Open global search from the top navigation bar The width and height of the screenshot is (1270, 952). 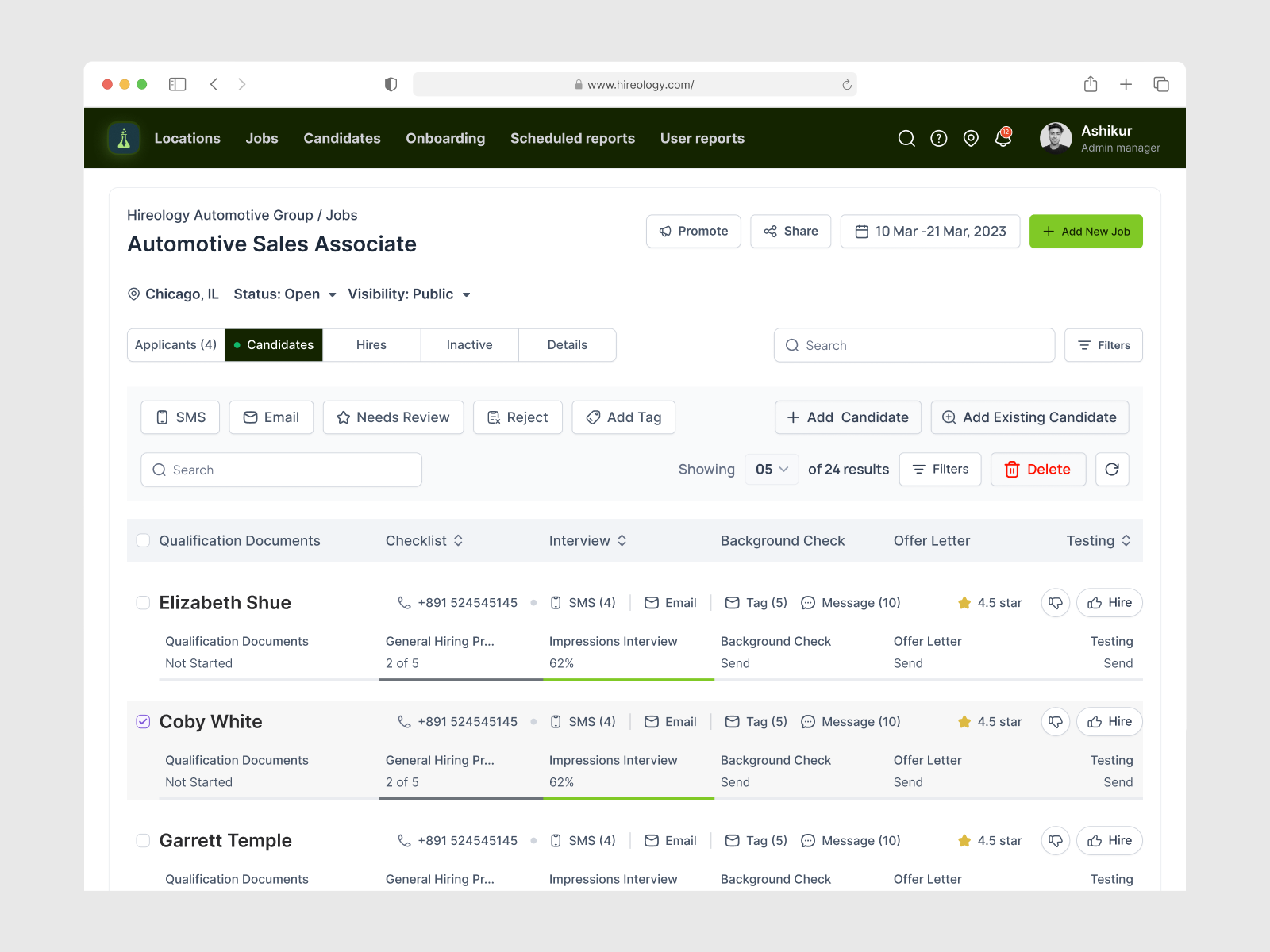(x=906, y=138)
